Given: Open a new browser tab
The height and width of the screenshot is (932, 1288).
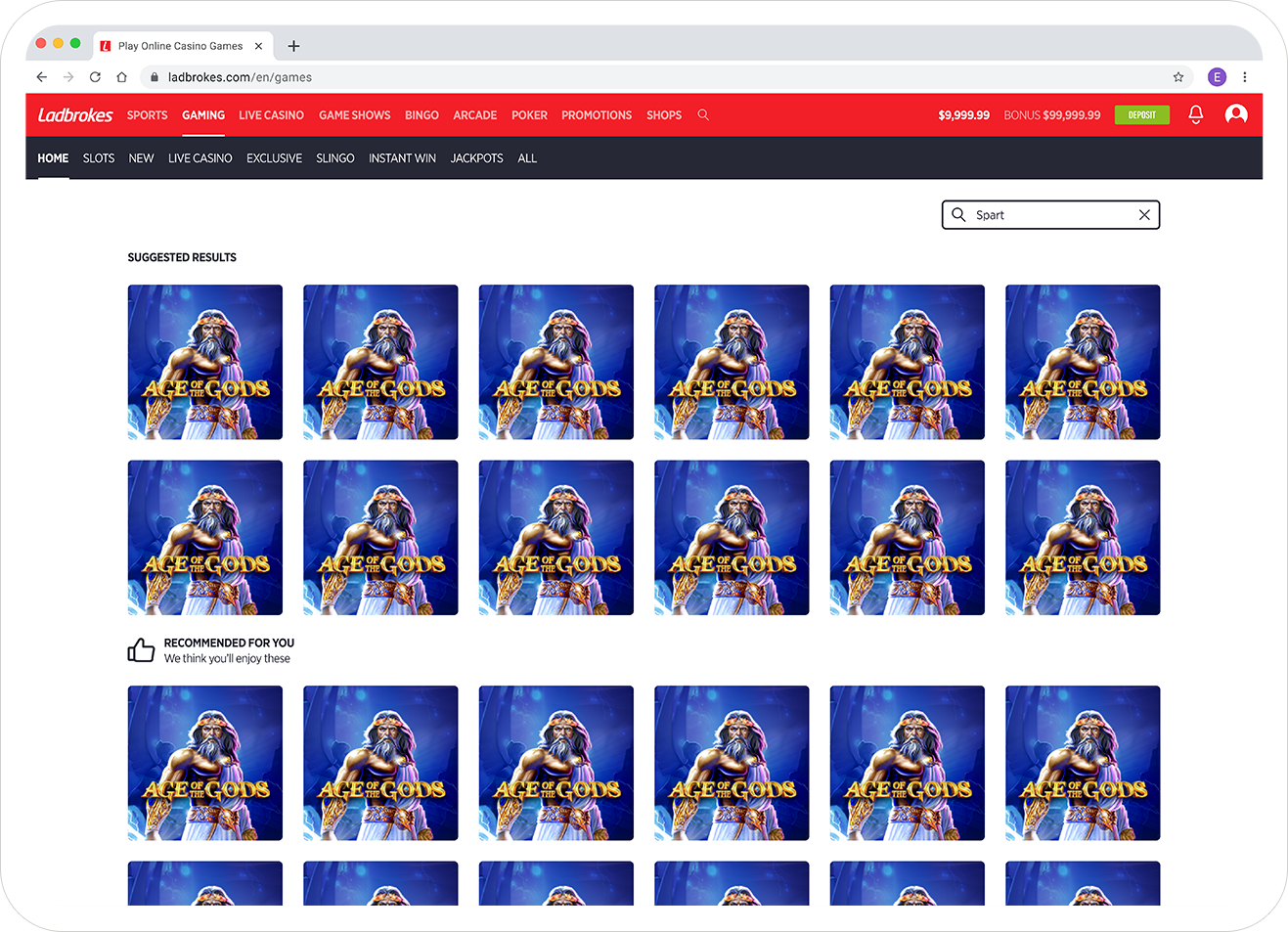Looking at the screenshot, I should [x=293, y=46].
